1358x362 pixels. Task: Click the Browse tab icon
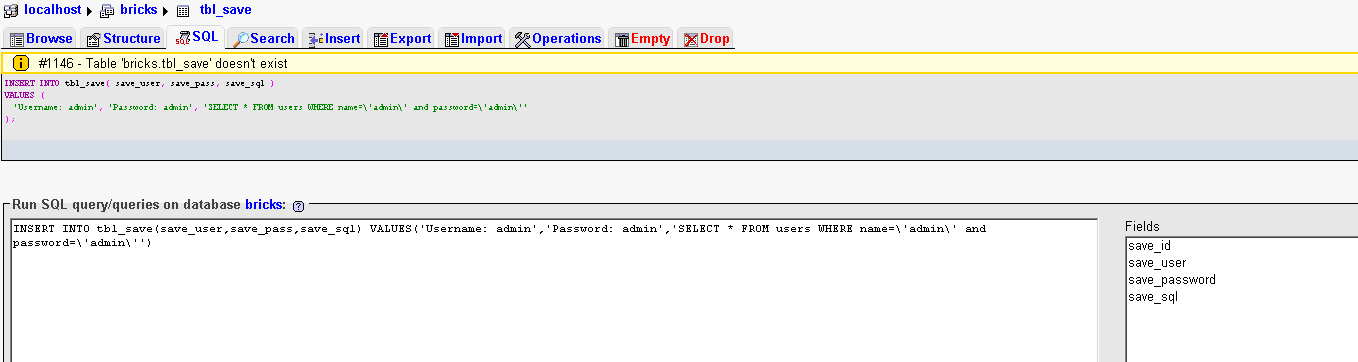17,39
